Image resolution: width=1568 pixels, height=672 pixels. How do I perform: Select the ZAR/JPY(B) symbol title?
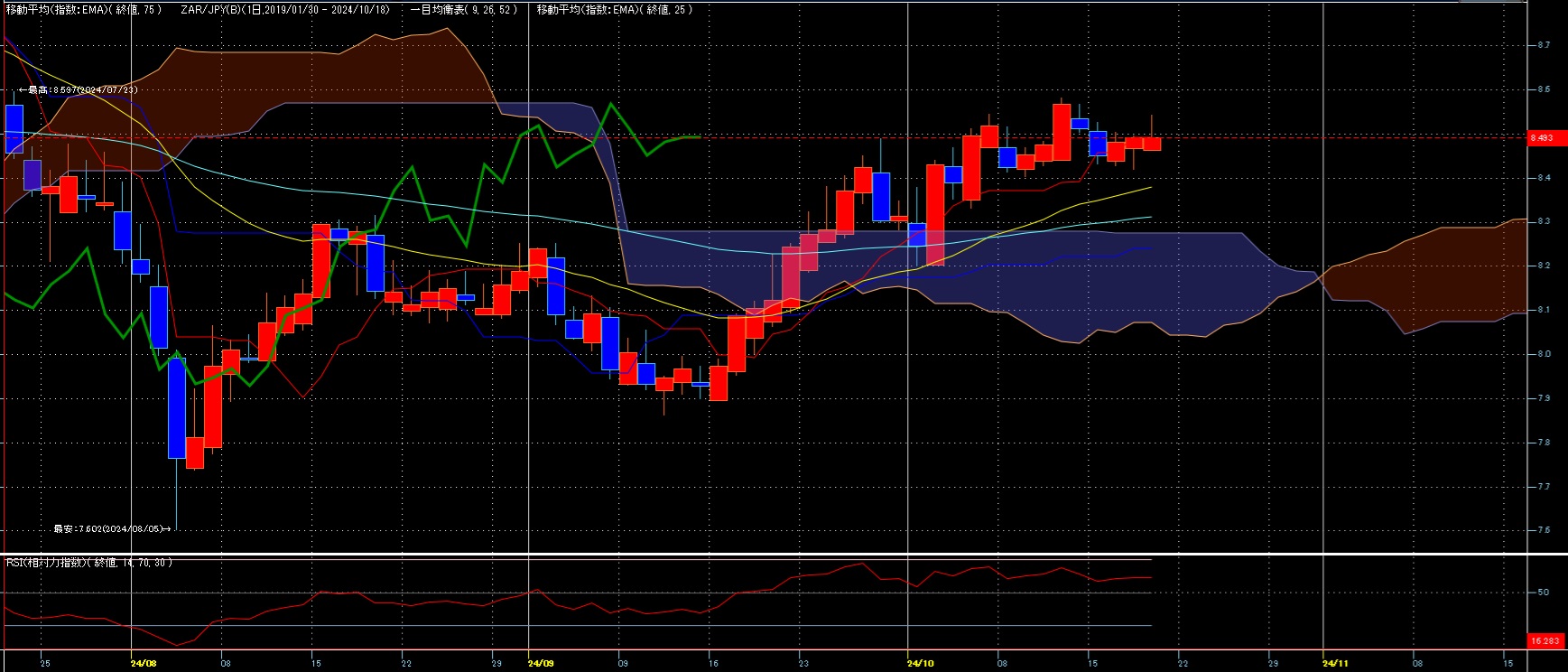click(x=285, y=9)
